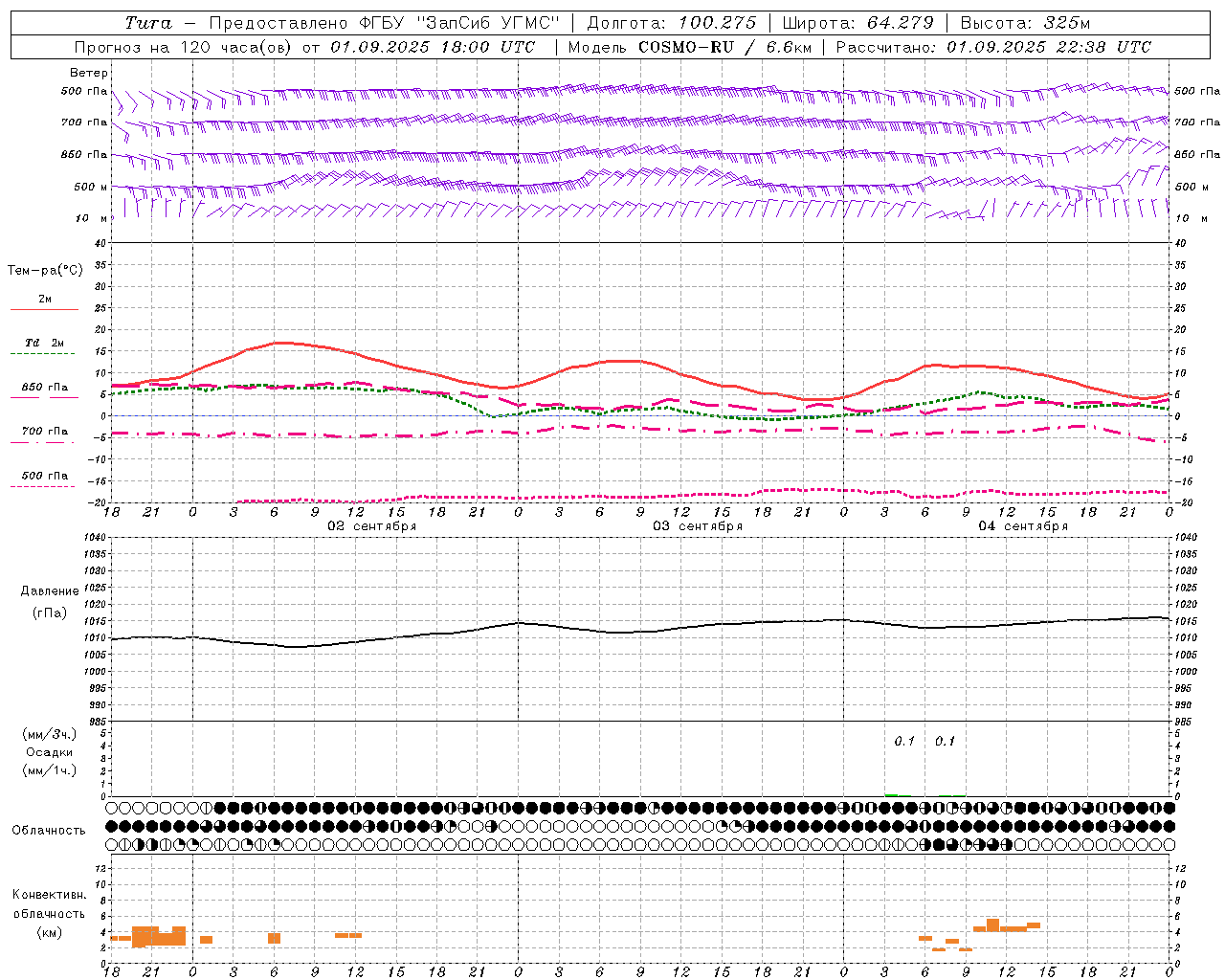Click "Рассчитано: 01.09.2025 22:38 UTC" text
1225x980 pixels.
(x=993, y=47)
